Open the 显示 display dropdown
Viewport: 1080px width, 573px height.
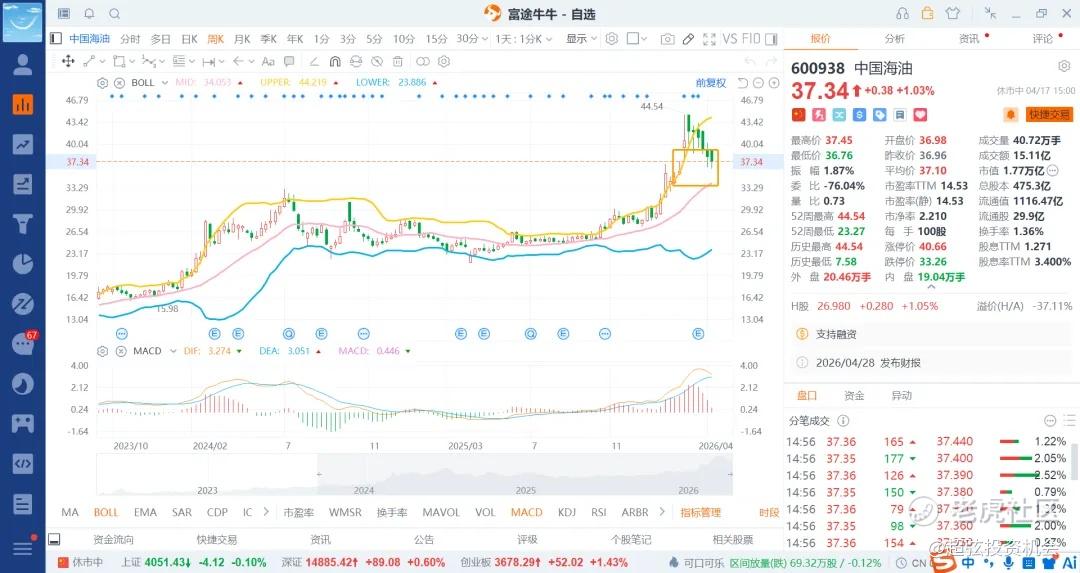pos(581,39)
